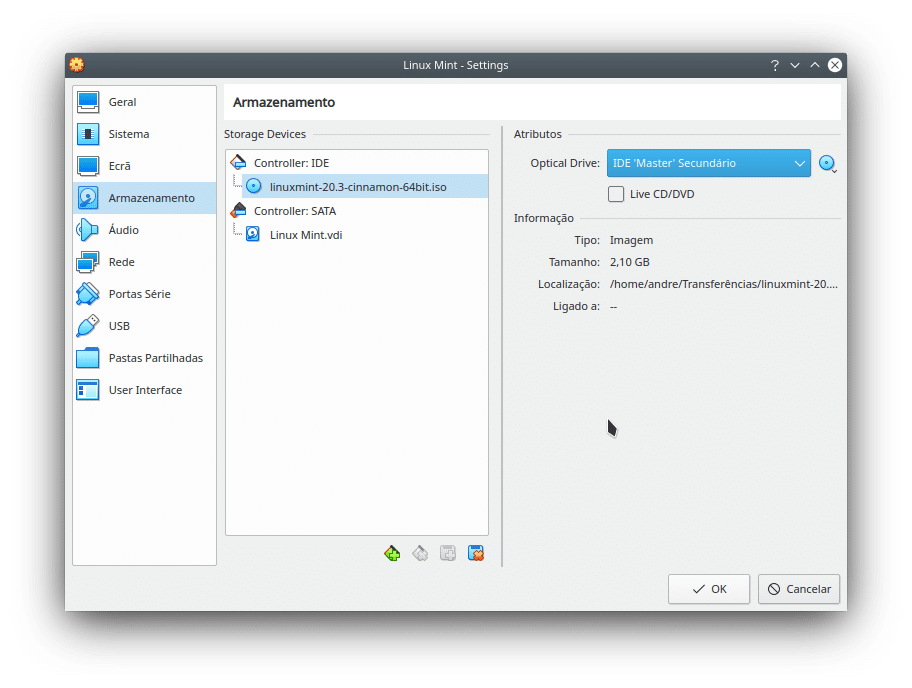The height and width of the screenshot is (688, 912).
Task: Click the SATA controller icon
Action: point(238,210)
